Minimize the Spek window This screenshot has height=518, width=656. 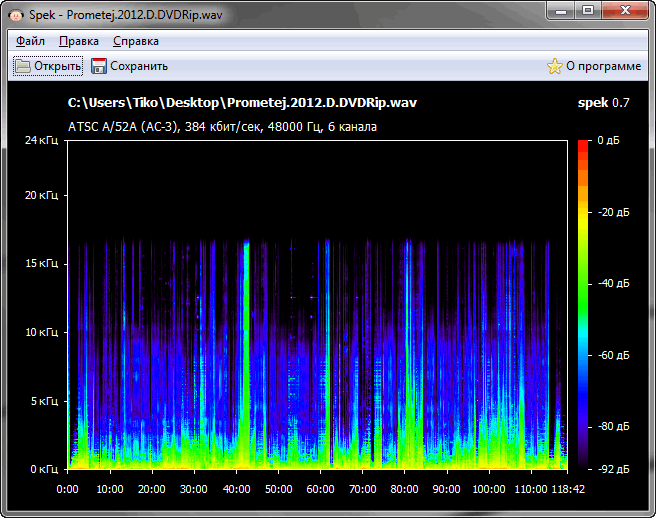tap(562, 10)
